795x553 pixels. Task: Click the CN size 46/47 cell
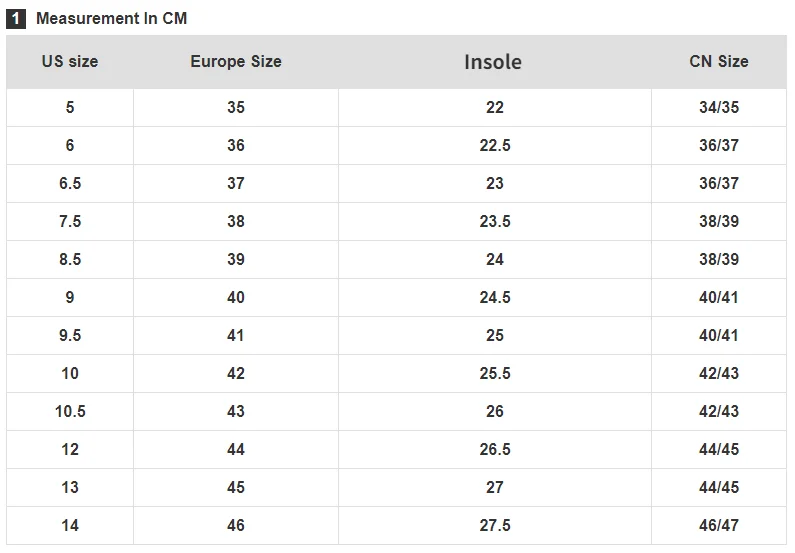[719, 525]
